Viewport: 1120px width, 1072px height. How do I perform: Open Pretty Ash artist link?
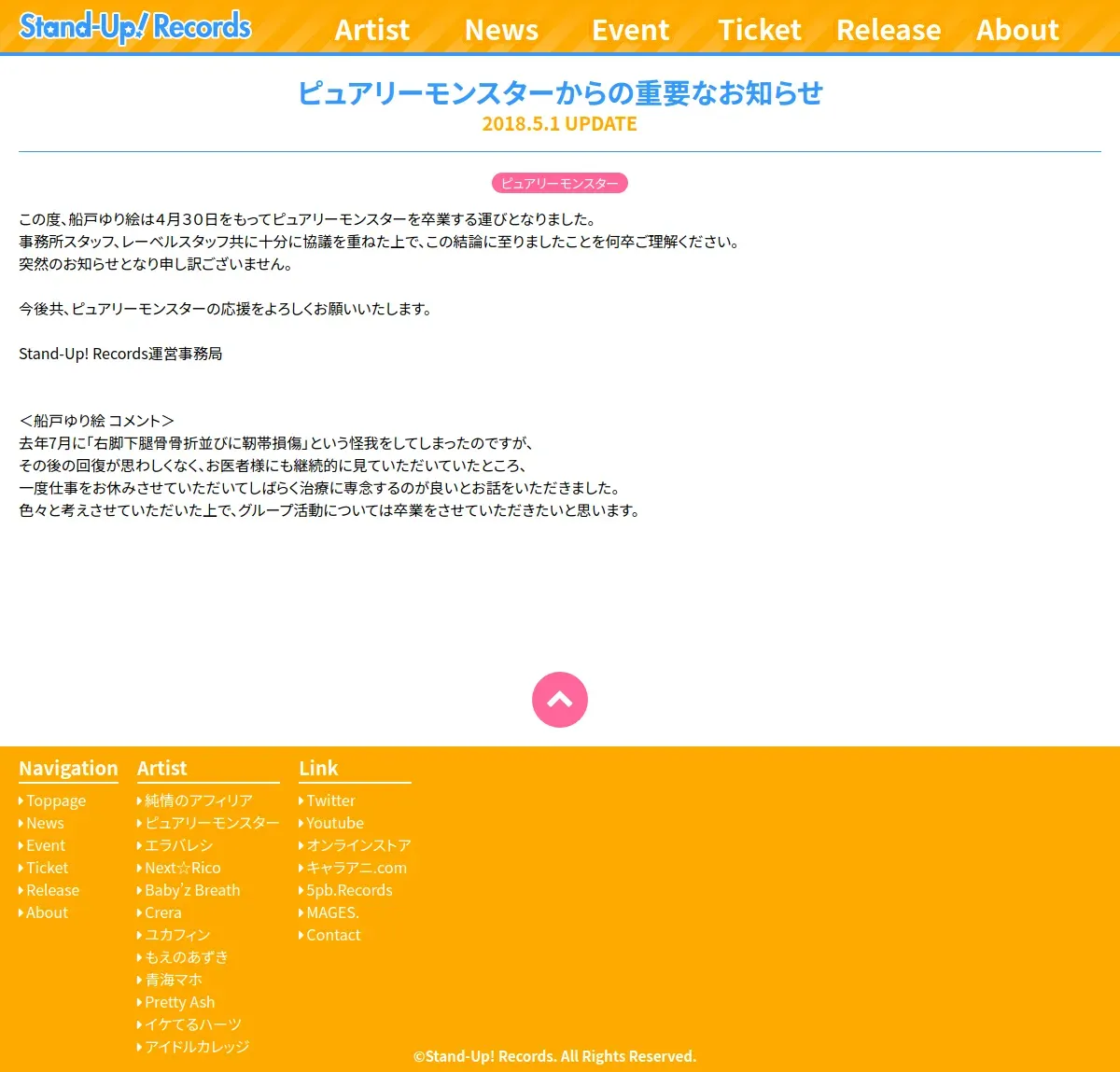176,1002
